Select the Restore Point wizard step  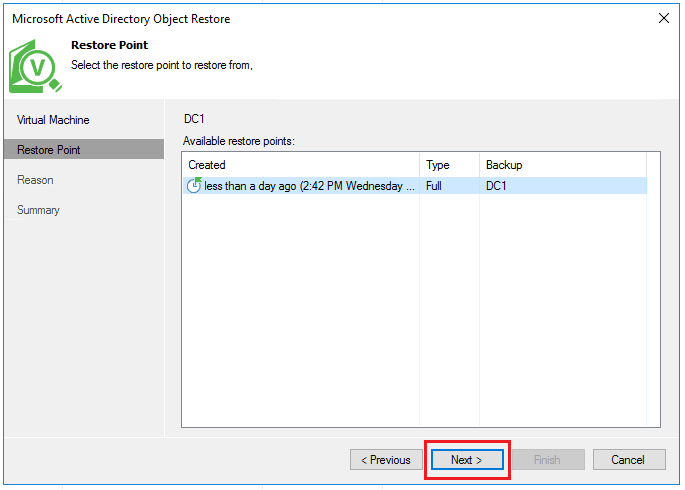(x=49, y=150)
